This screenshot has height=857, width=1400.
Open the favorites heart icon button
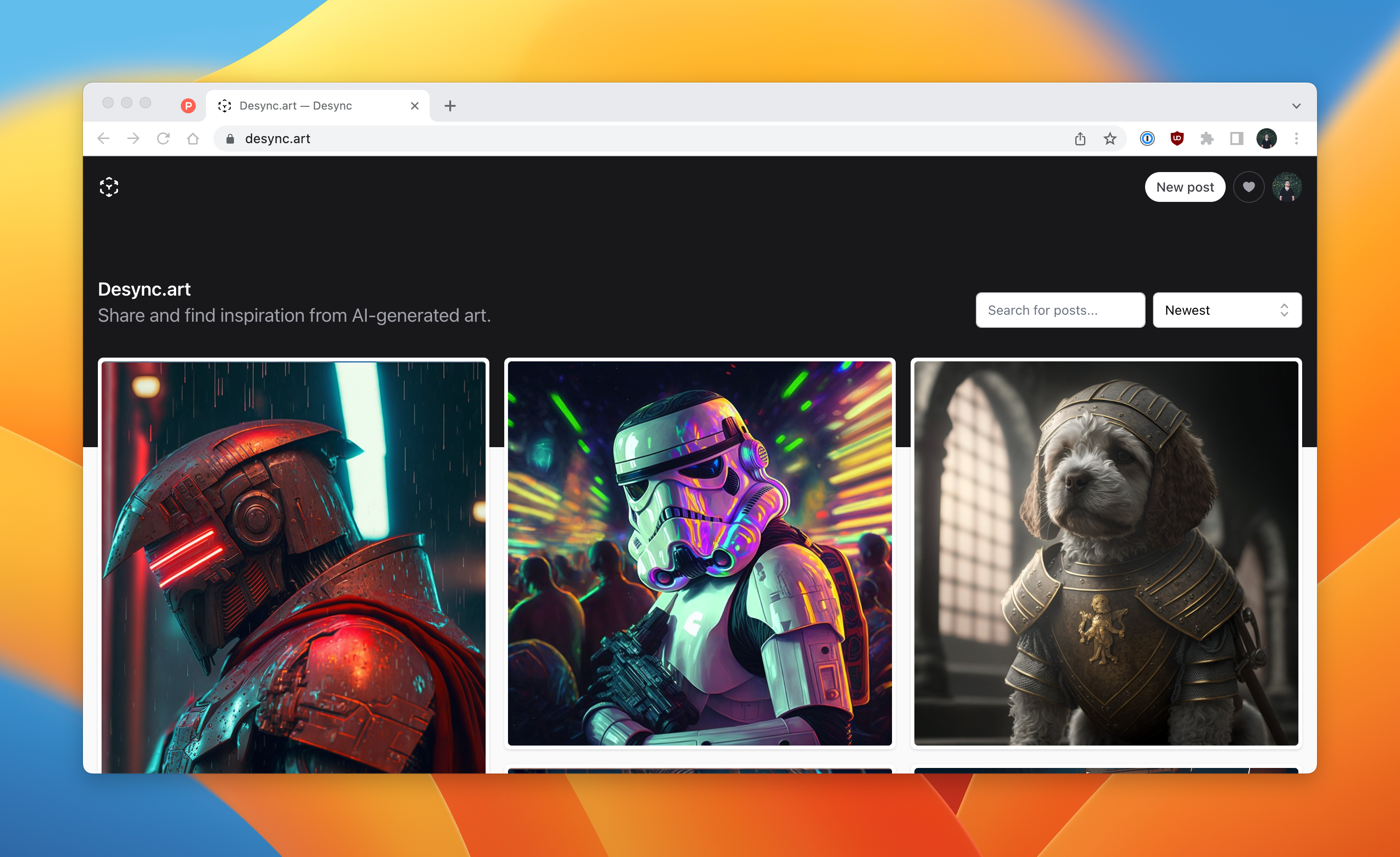tap(1248, 187)
